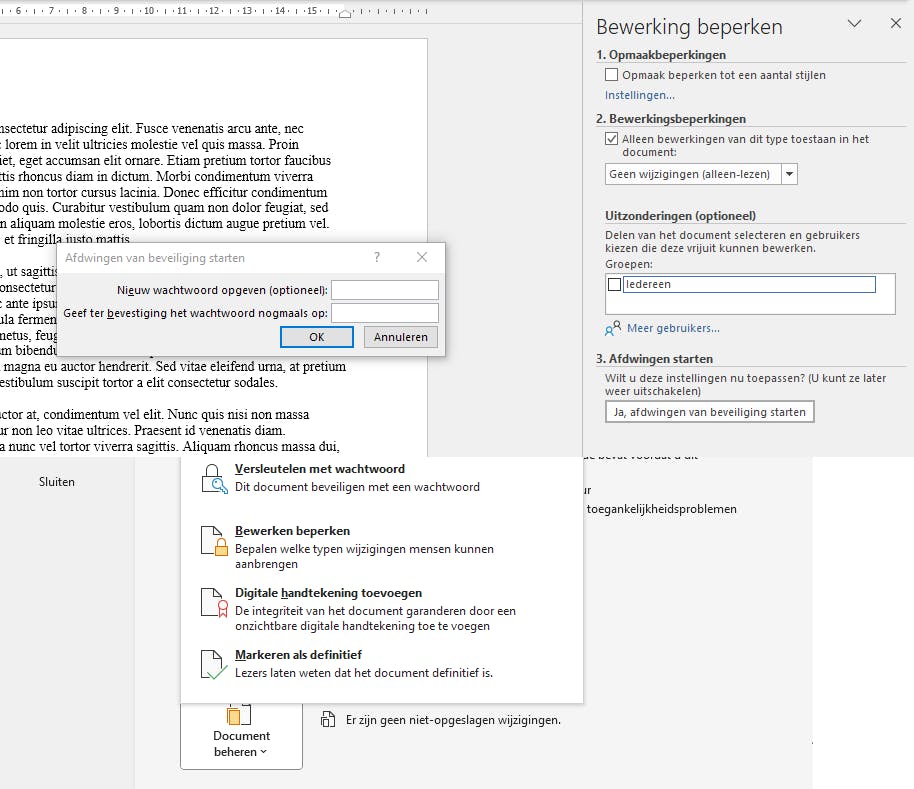914x789 pixels.
Task: Click the help question mark in dialog
Action: click(377, 257)
